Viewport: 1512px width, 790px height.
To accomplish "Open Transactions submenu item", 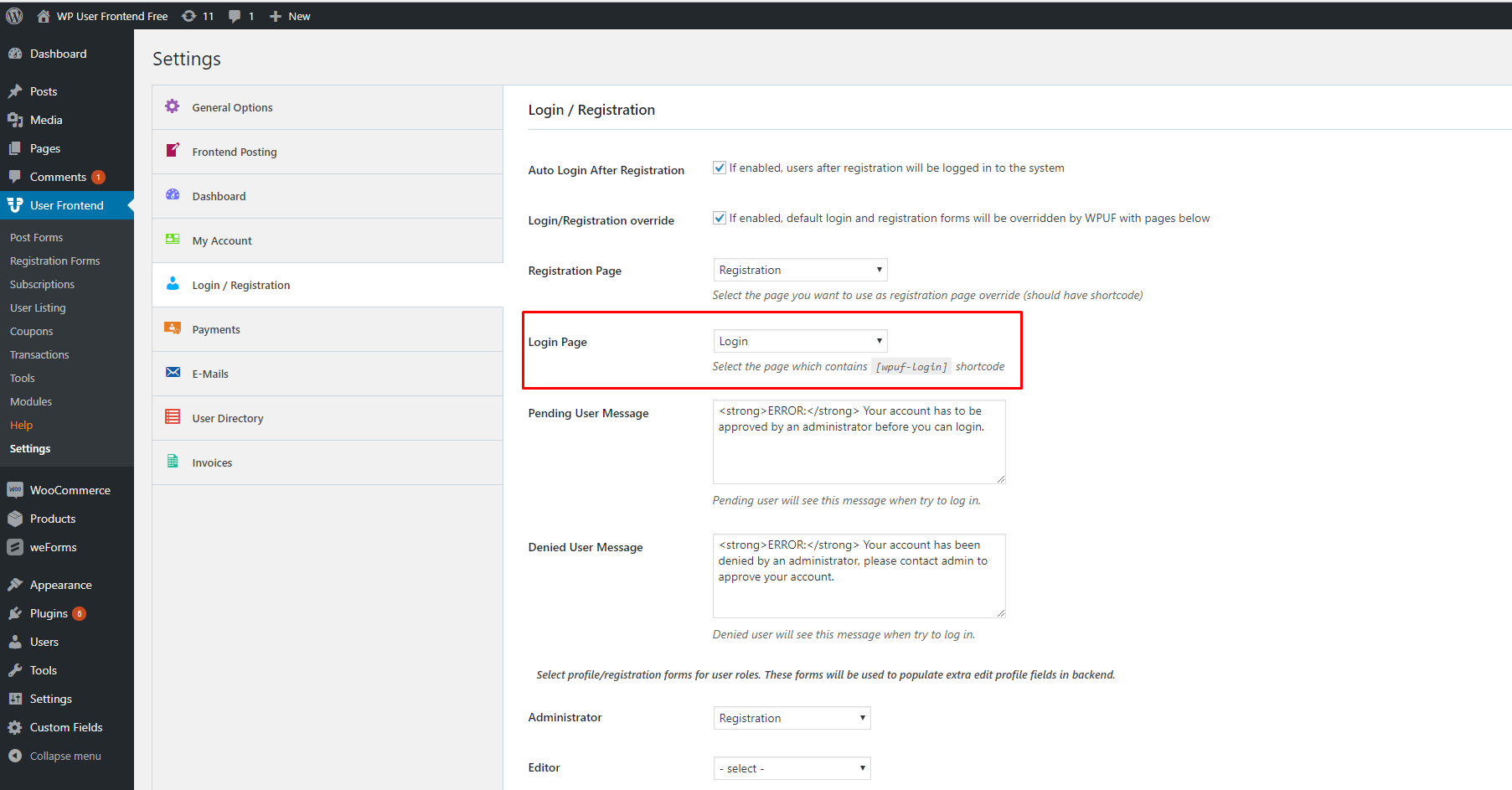I will click(x=39, y=355).
